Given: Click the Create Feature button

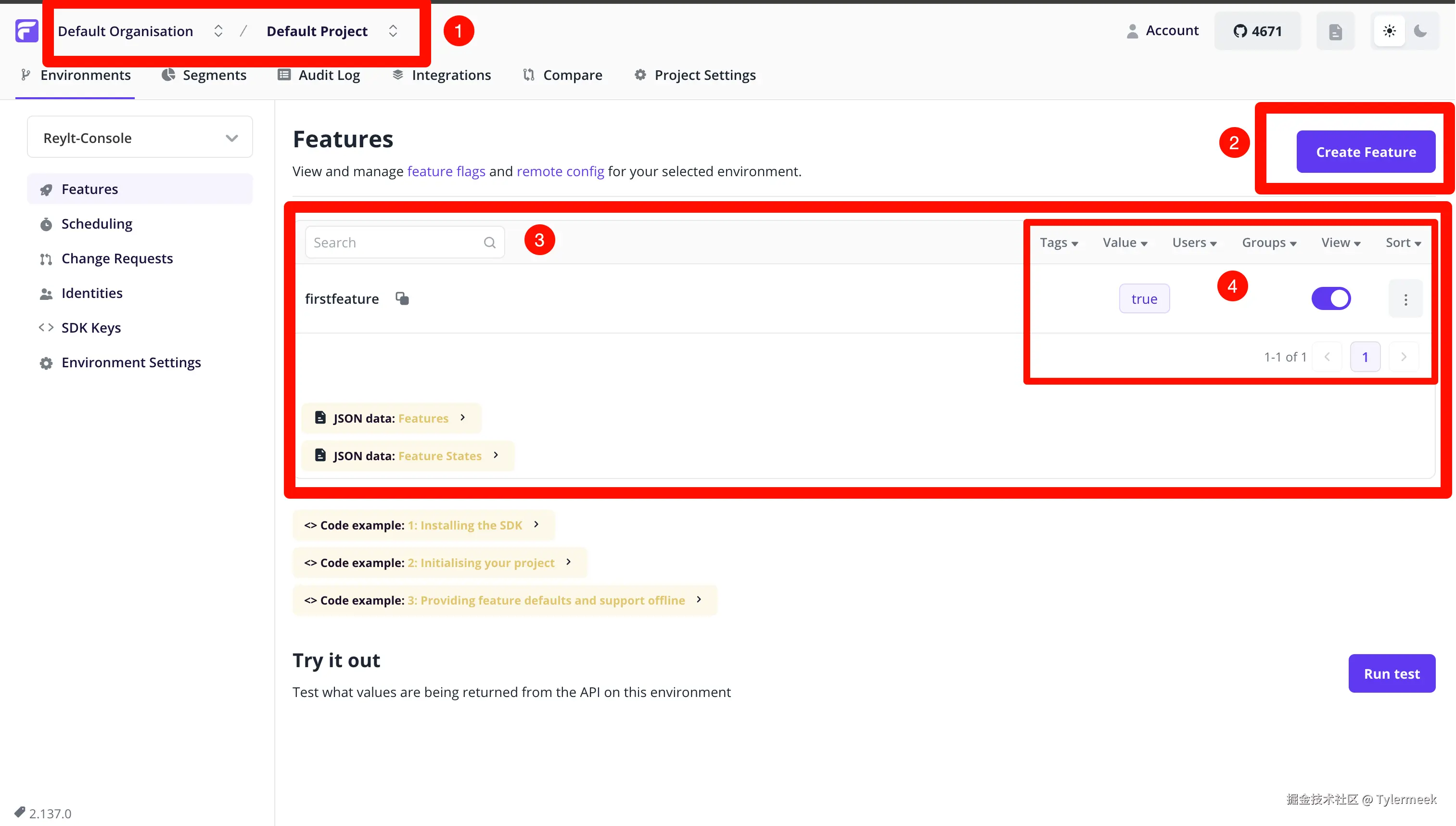Looking at the screenshot, I should 1365,152.
